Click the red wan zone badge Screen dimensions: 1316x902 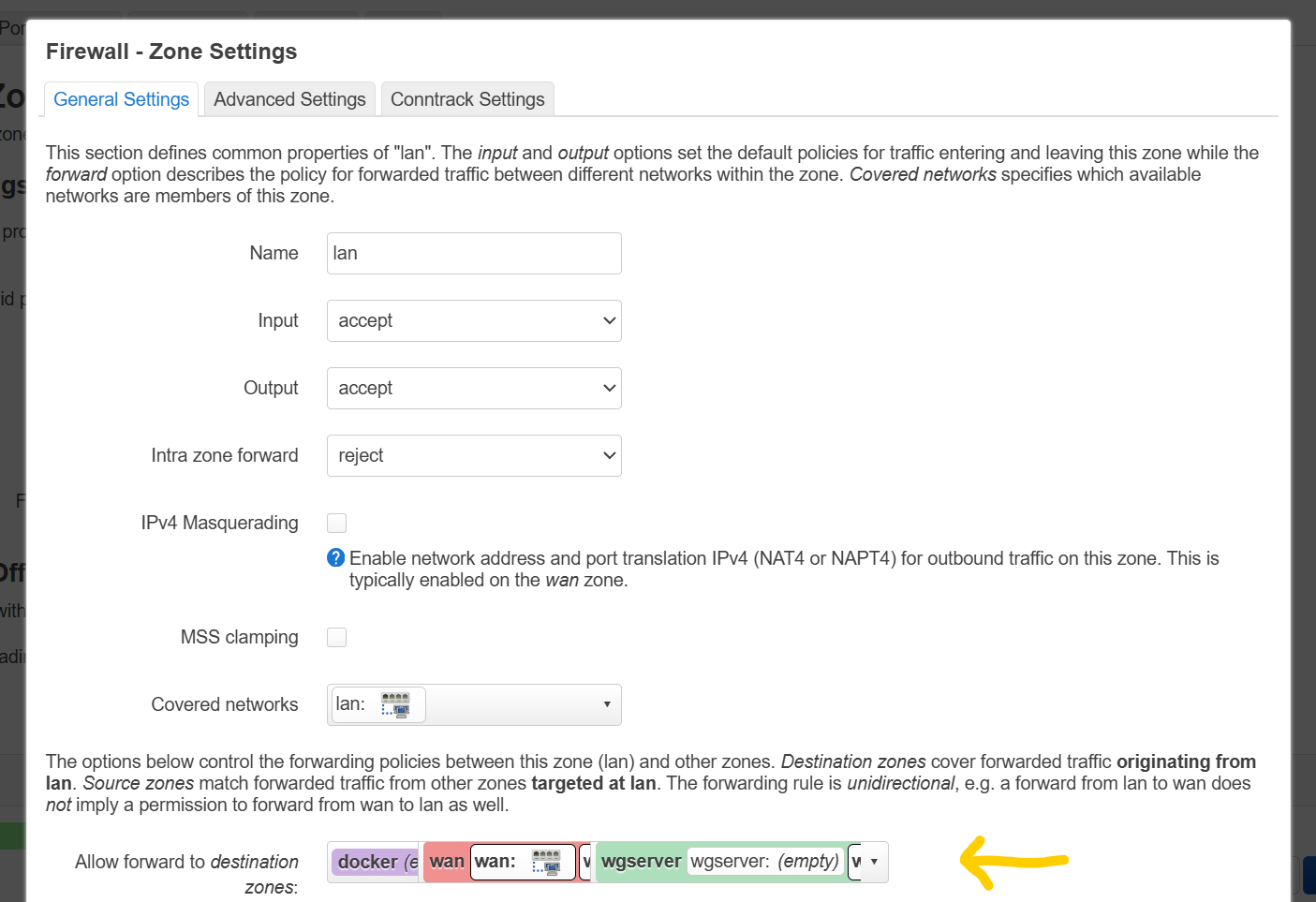[x=447, y=862]
